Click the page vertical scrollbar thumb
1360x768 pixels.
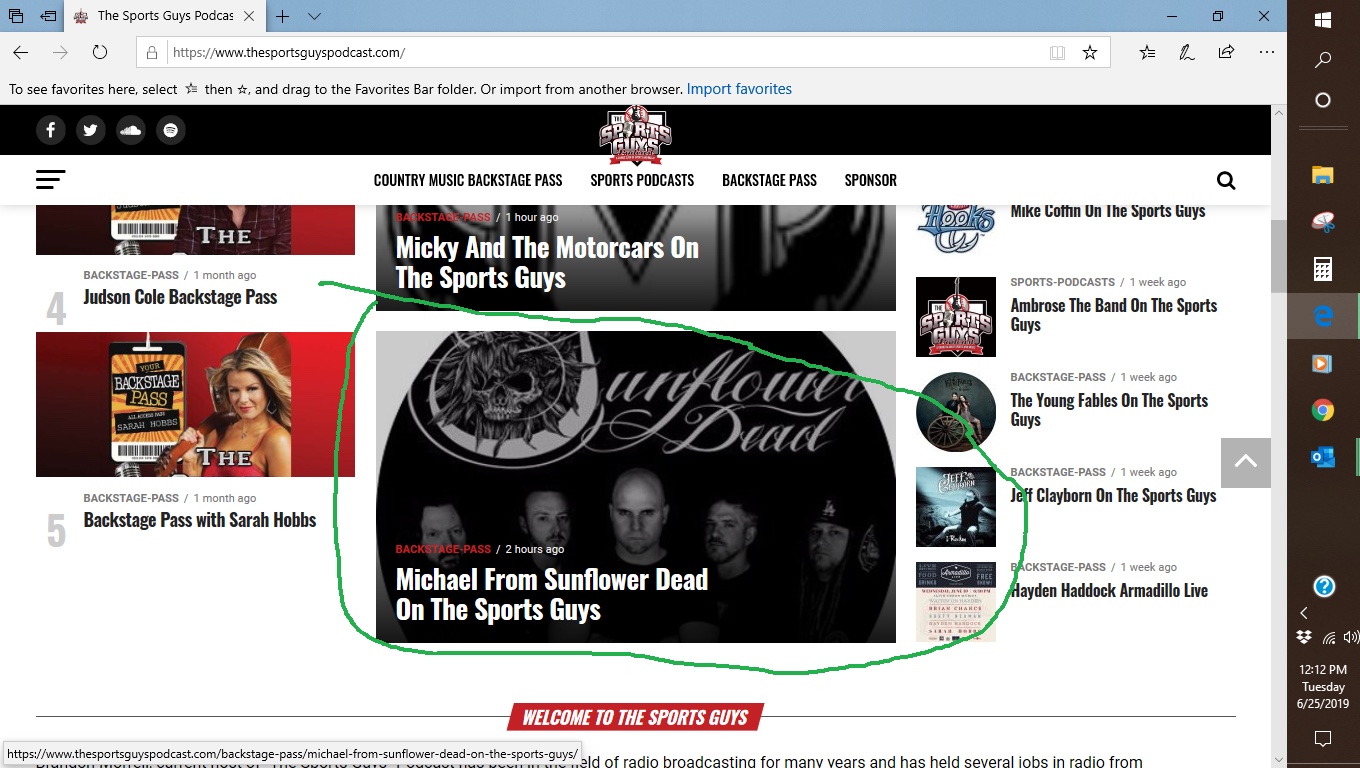(x=1279, y=257)
